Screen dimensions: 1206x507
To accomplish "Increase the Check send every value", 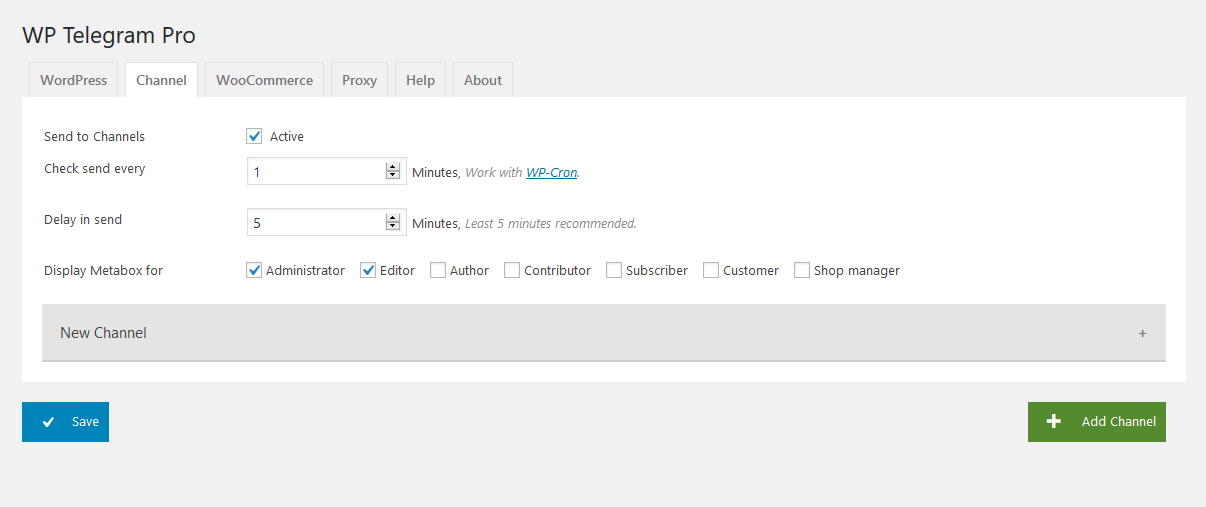I will (393, 167).
